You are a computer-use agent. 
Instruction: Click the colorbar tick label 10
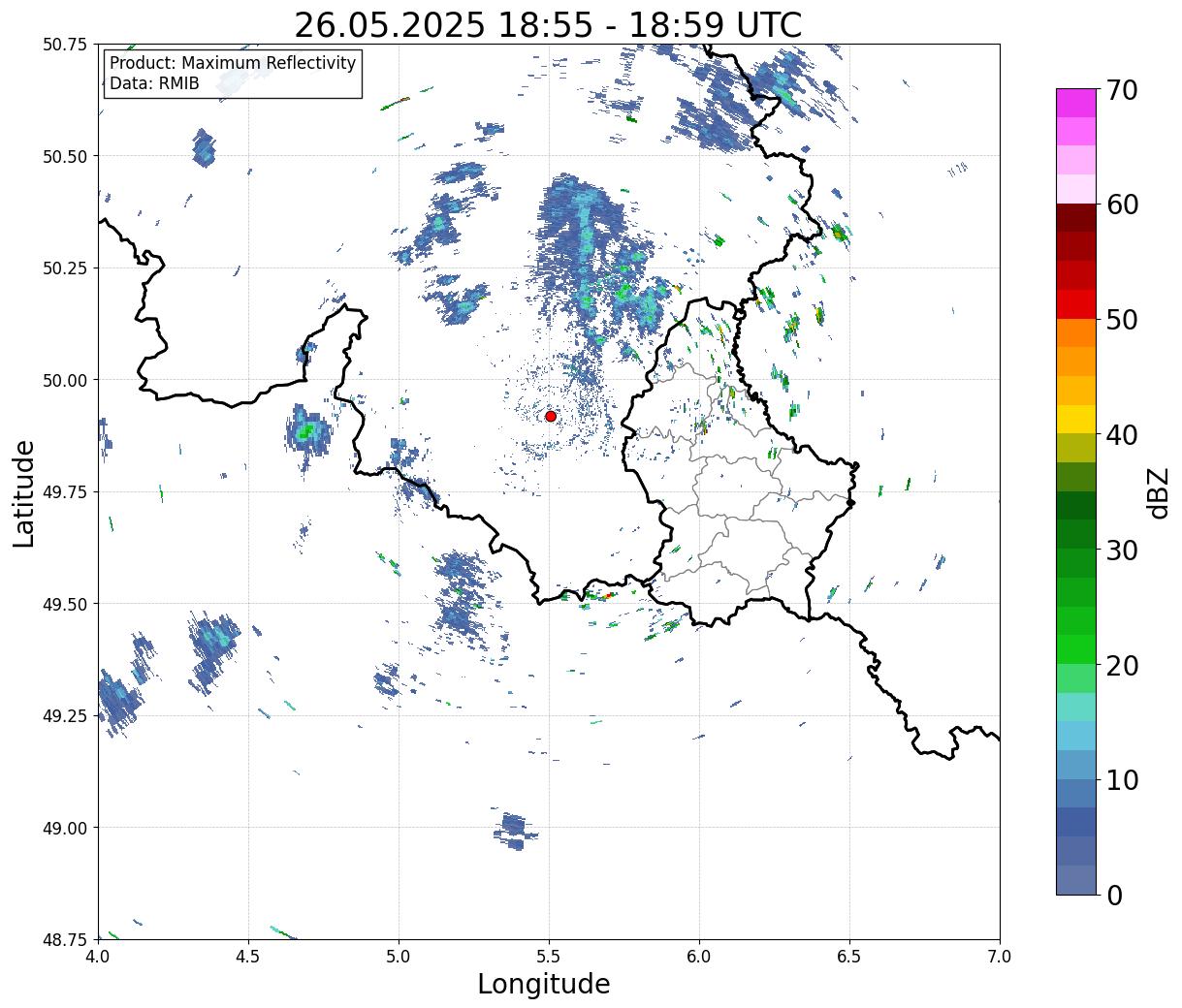coord(1121,779)
